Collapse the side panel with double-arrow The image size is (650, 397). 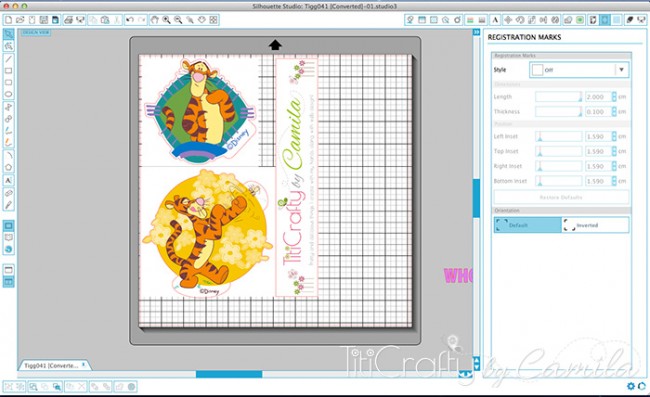476,32
